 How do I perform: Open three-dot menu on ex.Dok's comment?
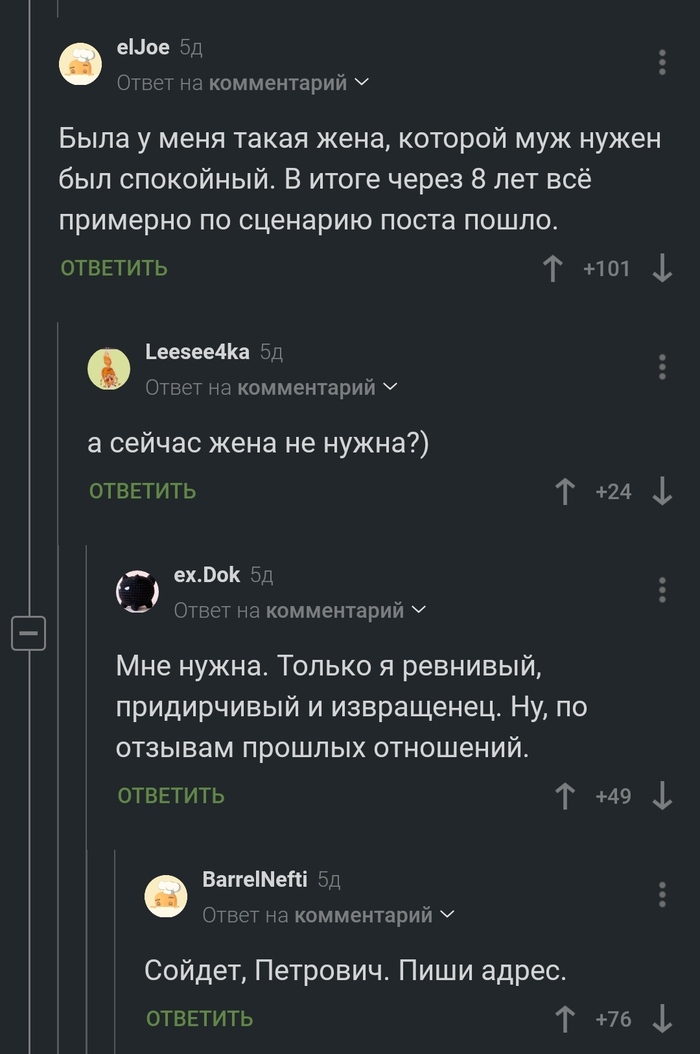click(662, 589)
